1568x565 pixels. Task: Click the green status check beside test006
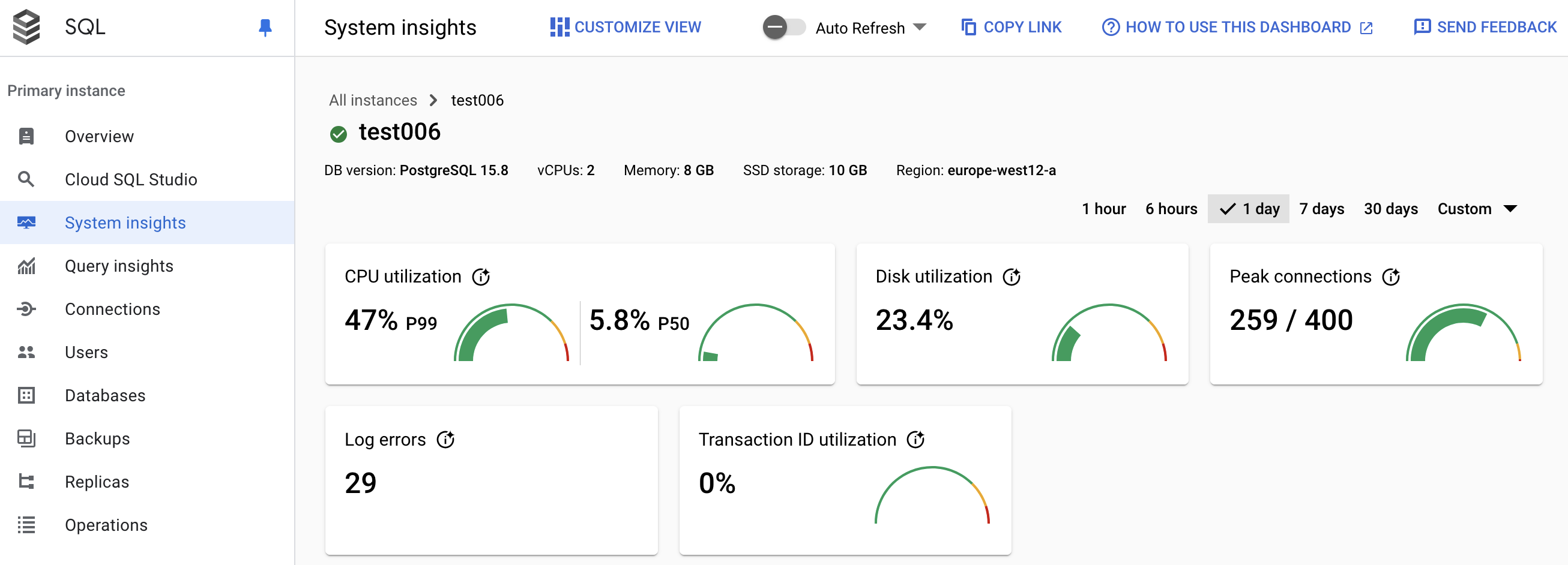point(339,134)
